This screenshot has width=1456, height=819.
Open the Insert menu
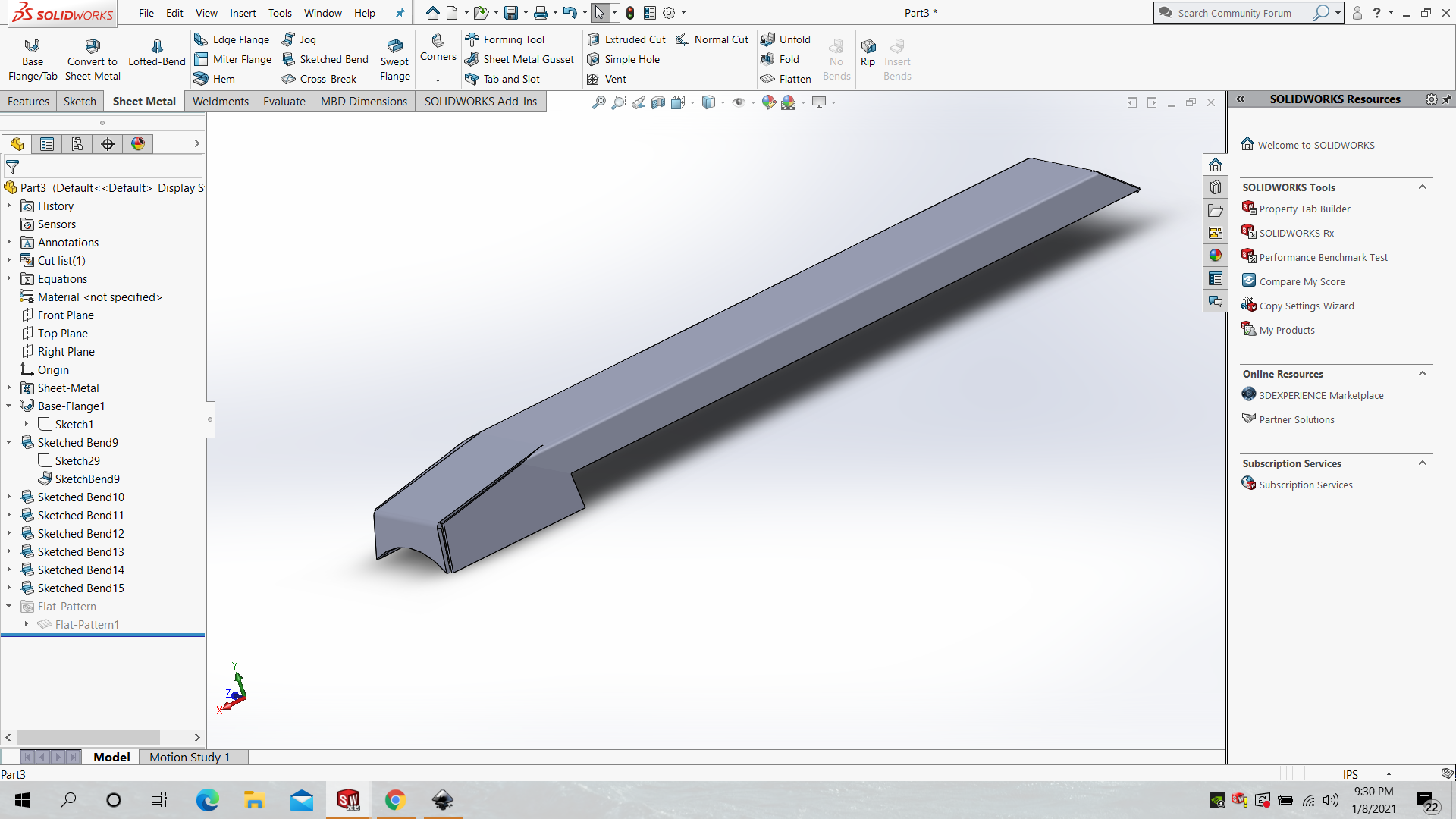pos(243,13)
